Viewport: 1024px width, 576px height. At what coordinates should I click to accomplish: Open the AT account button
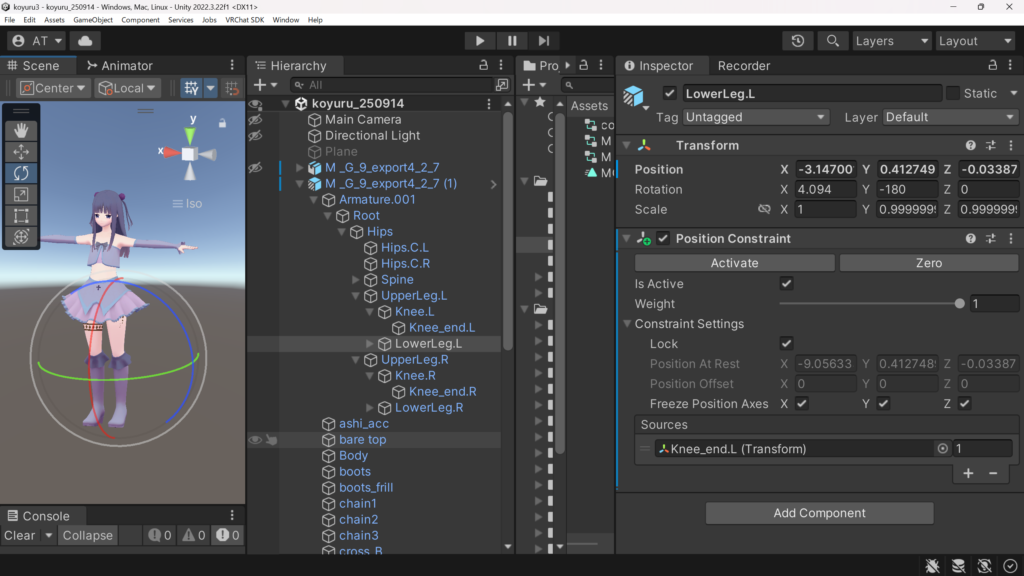click(x=37, y=40)
